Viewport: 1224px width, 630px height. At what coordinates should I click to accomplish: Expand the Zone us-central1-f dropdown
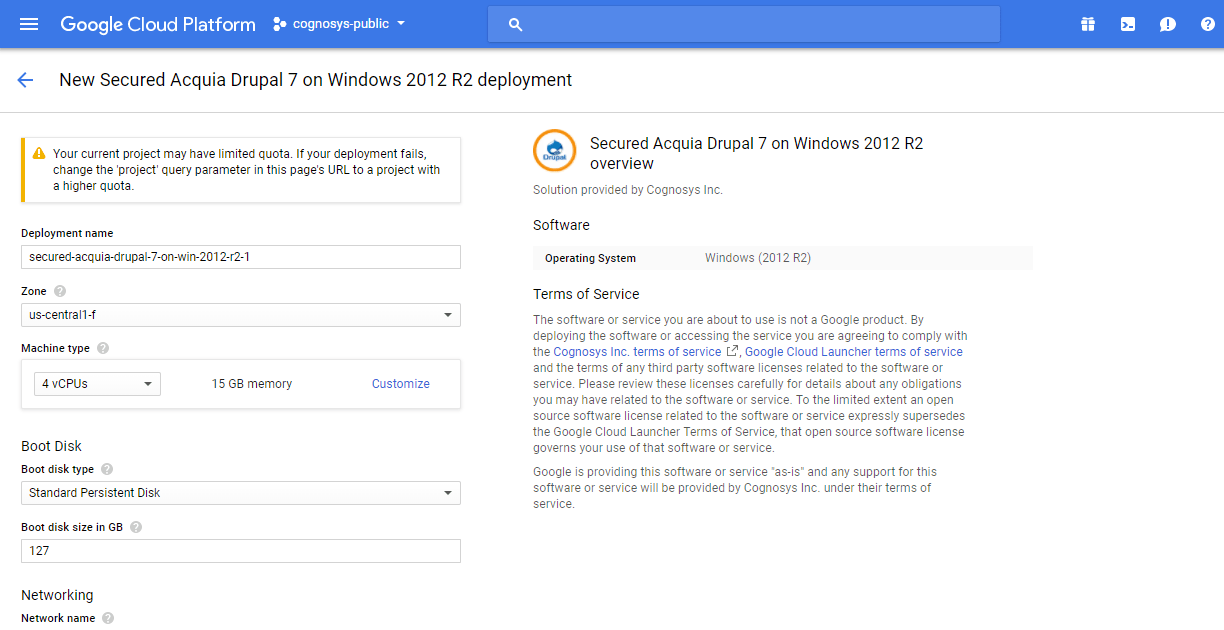(240, 315)
